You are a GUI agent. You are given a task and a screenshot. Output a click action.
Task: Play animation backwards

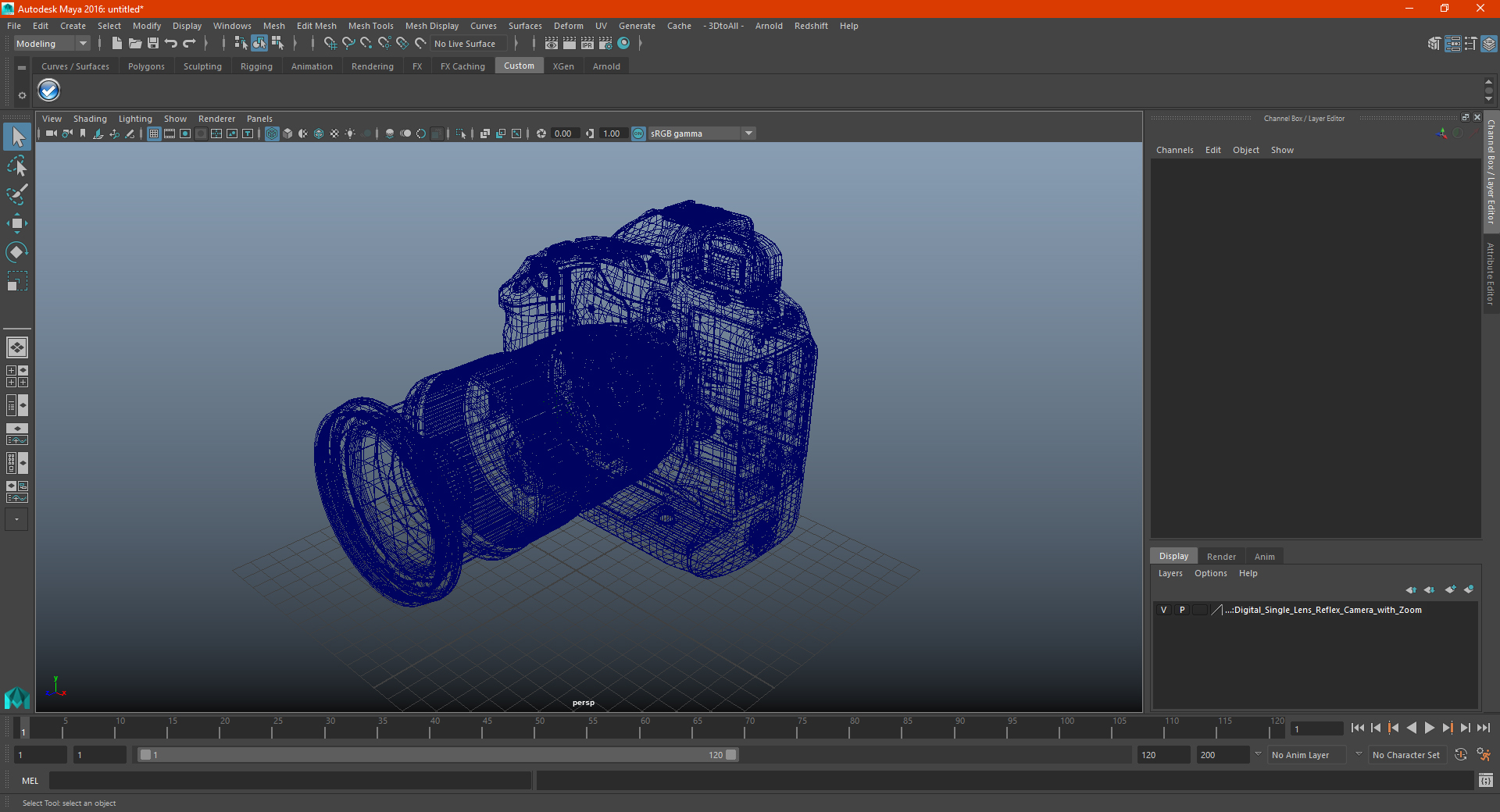(1411, 728)
